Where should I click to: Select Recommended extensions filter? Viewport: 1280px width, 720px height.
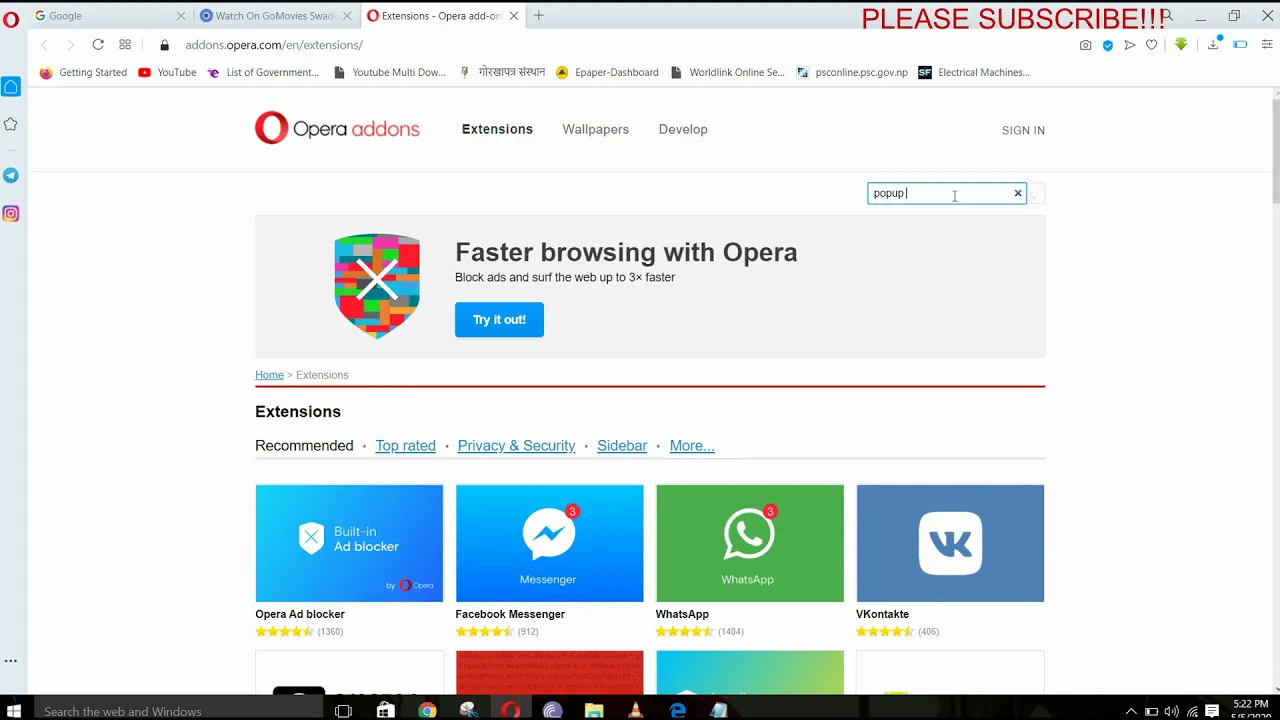(304, 446)
